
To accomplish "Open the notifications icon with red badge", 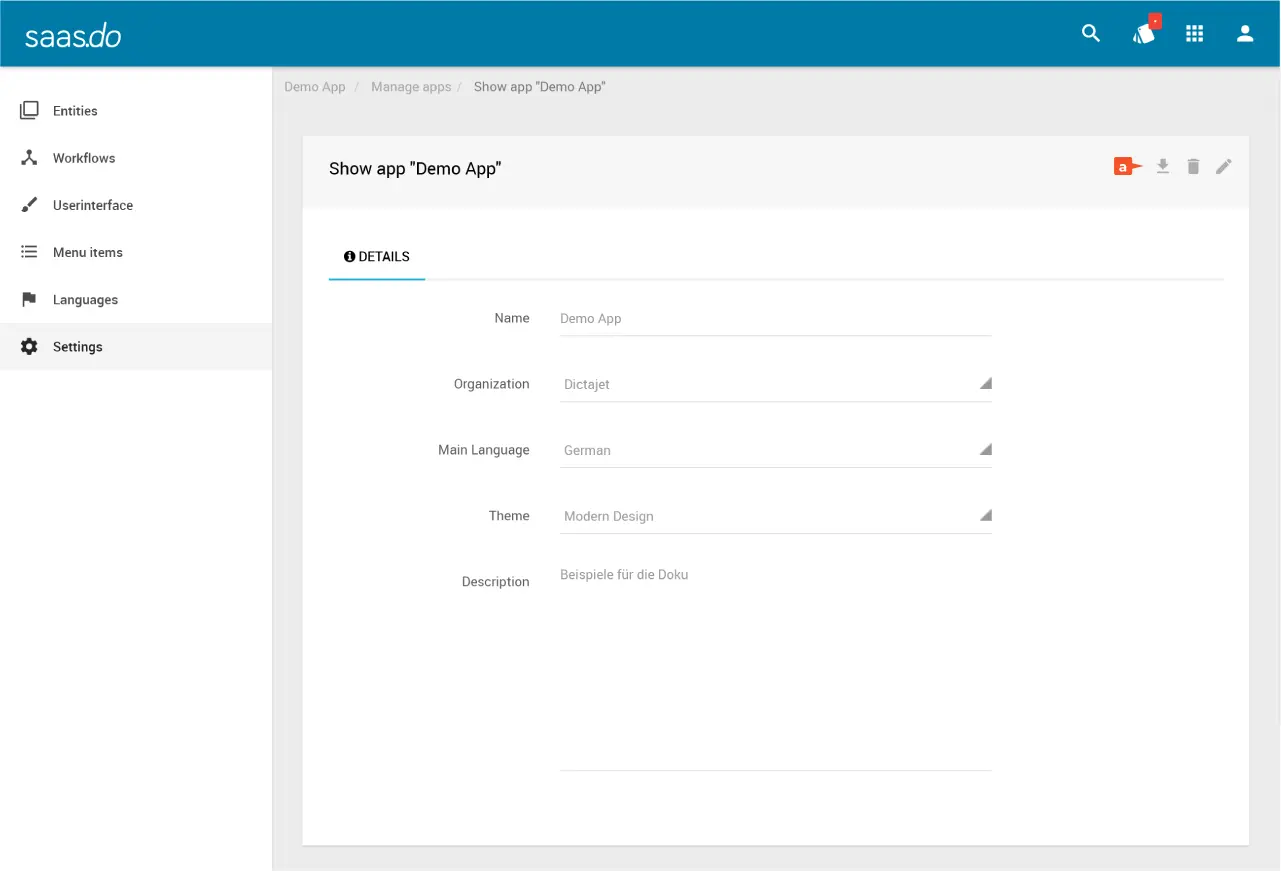I will pos(1144,34).
